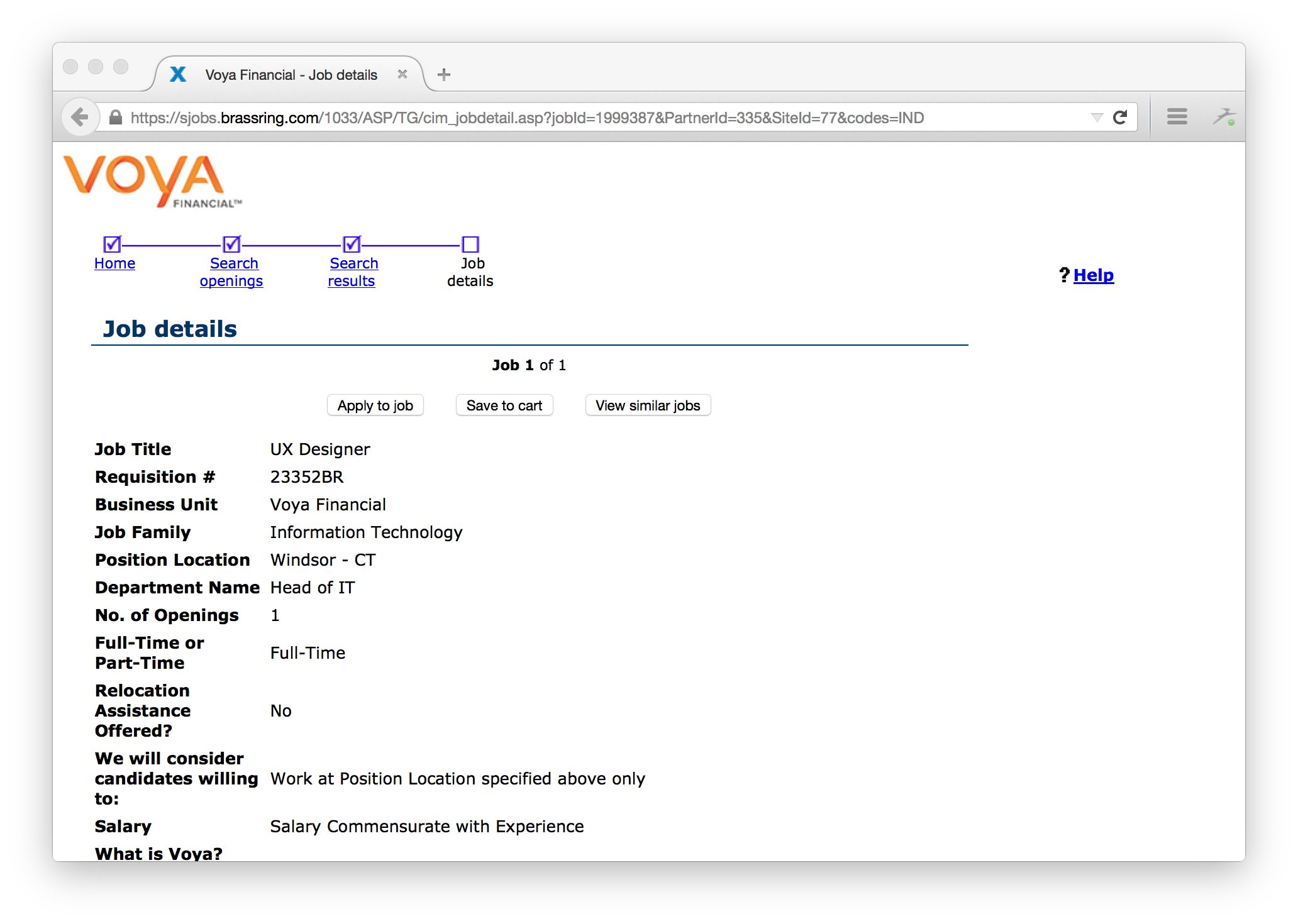Click the 'Department Name' label
1298x924 pixels.
[177, 588]
